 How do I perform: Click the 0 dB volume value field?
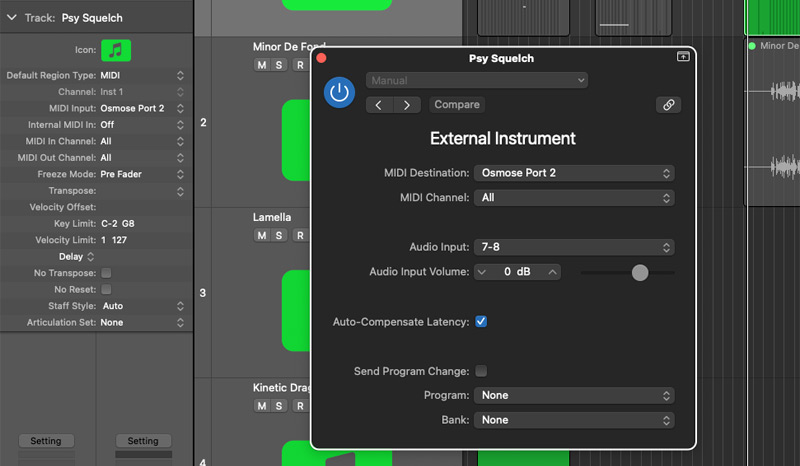(517, 272)
